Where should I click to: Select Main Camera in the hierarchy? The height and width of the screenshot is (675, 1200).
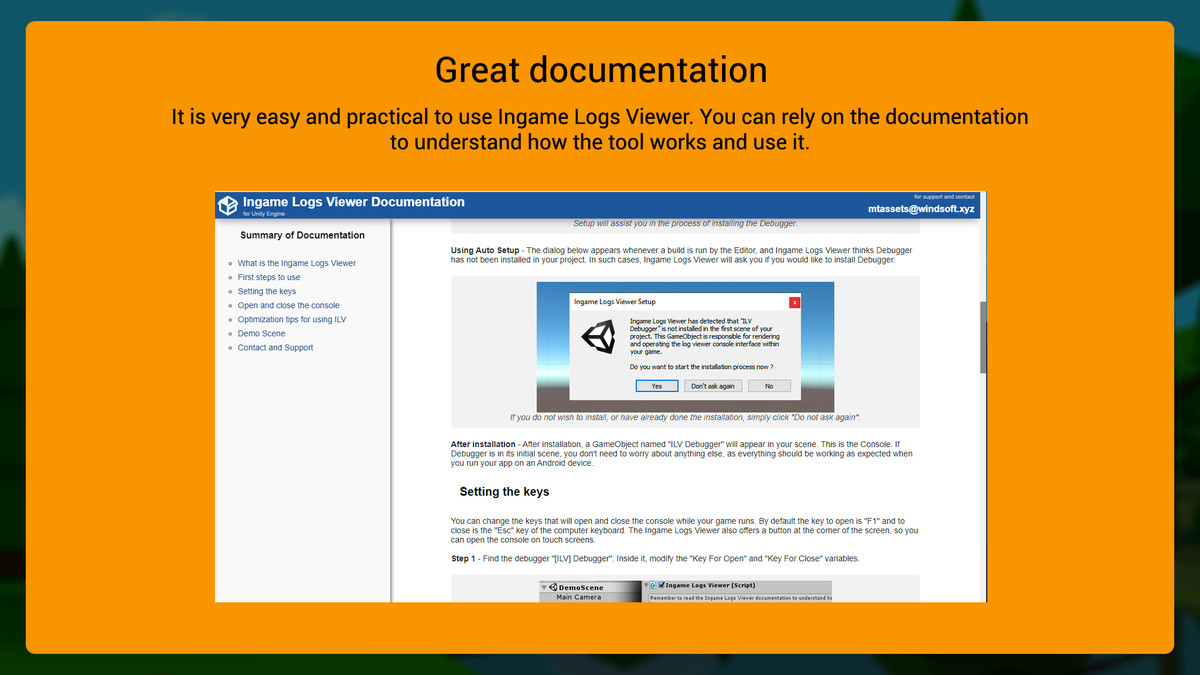579,597
